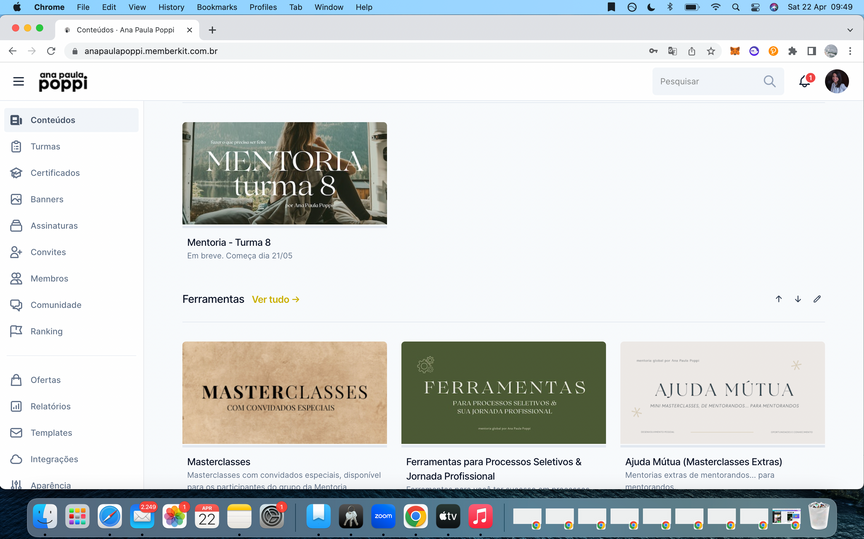The image size is (864, 539).
Task: Bookmark this page with star icon
Action: (x=711, y=51)
